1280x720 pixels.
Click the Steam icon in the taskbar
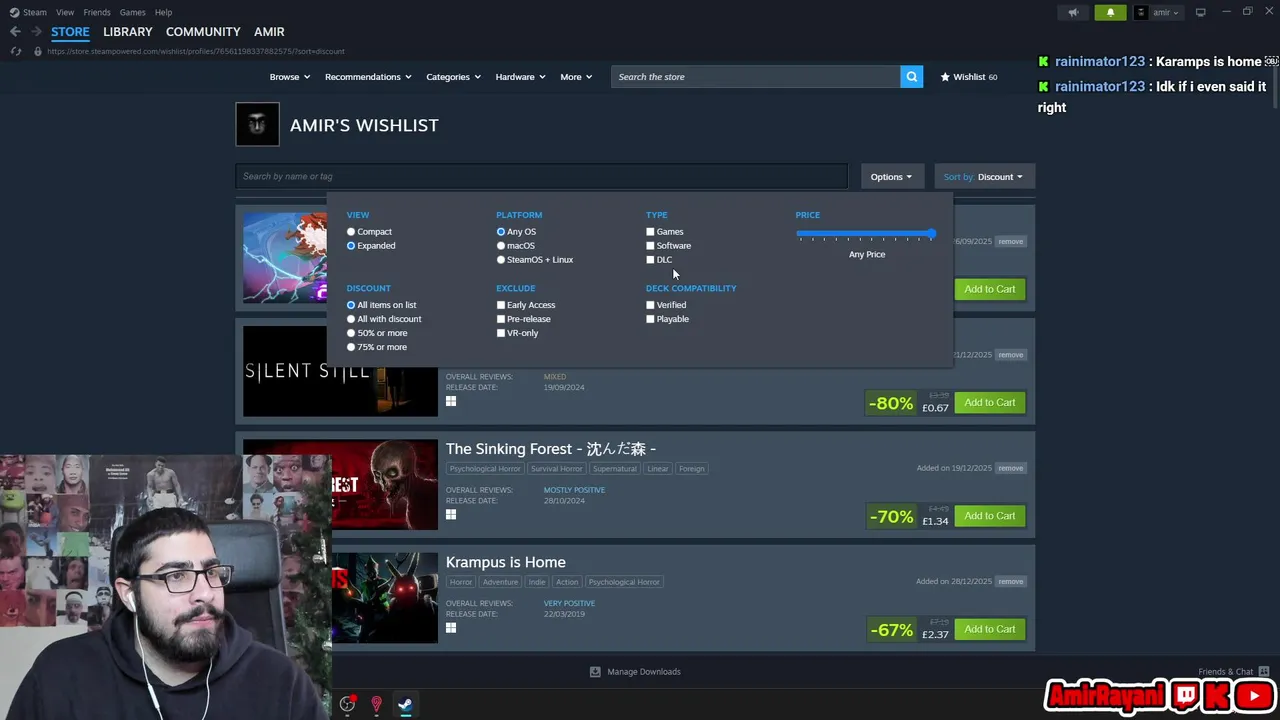(405, 704)
